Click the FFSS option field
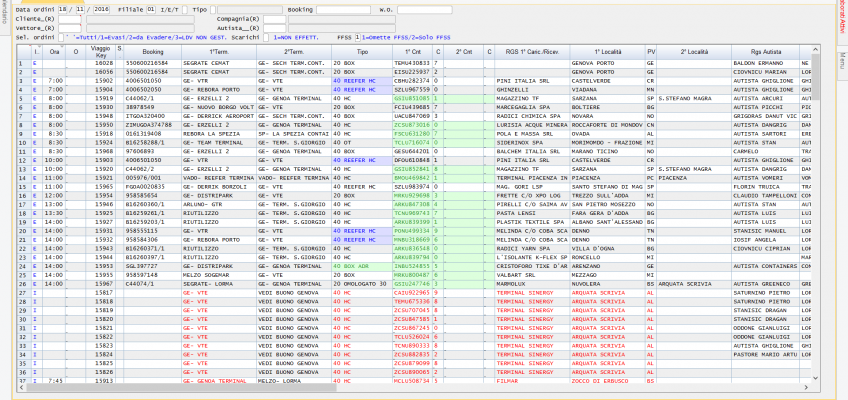Screen dimensions: 848x400 (356, 37)
